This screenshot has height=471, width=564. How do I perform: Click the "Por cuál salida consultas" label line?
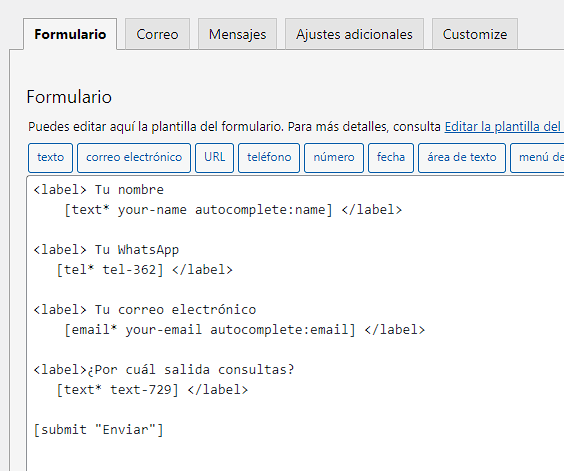click(164, 370)
